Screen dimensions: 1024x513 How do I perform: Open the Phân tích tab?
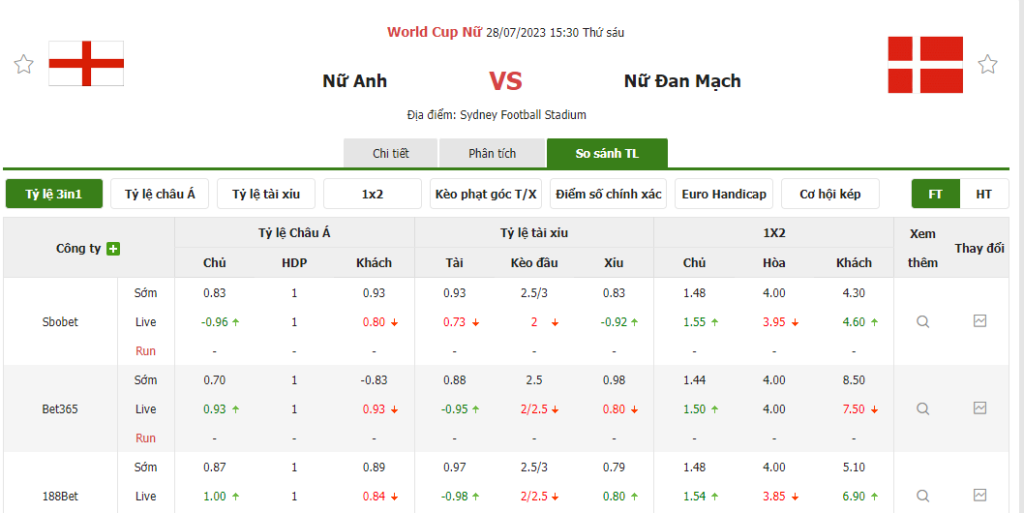pos(492,153)
